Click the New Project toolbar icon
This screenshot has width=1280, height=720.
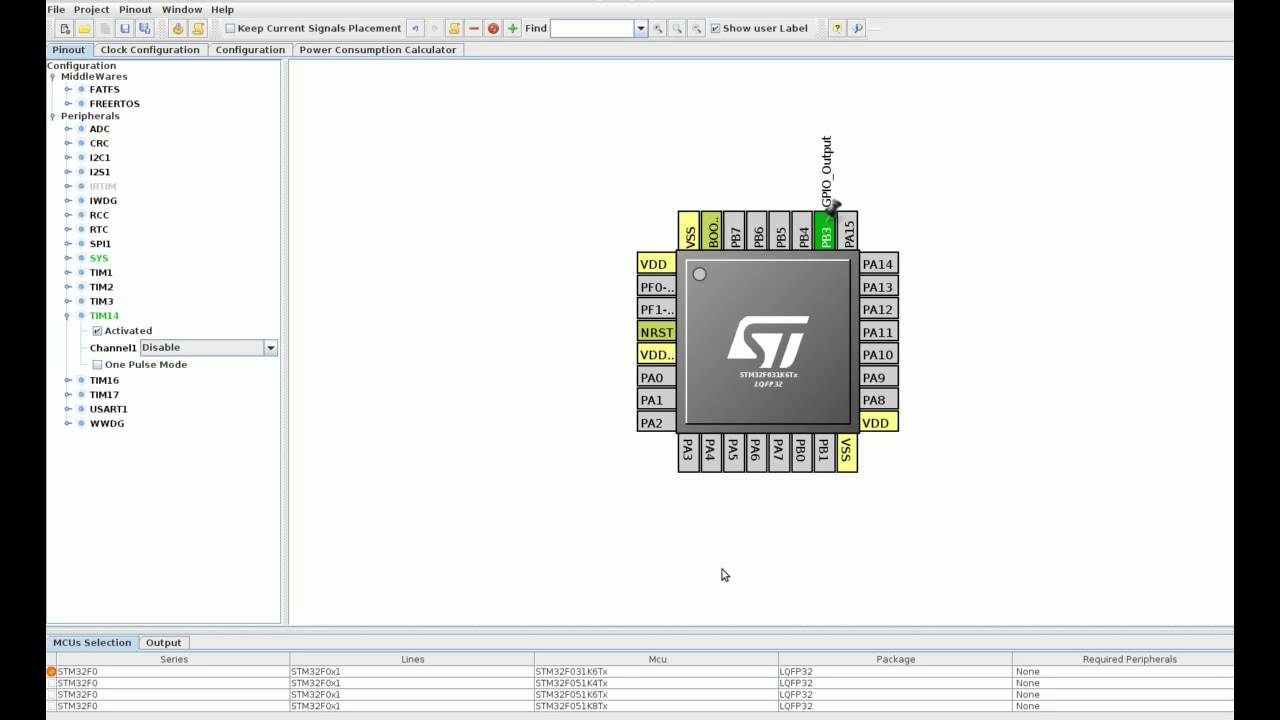pos(65,28)
